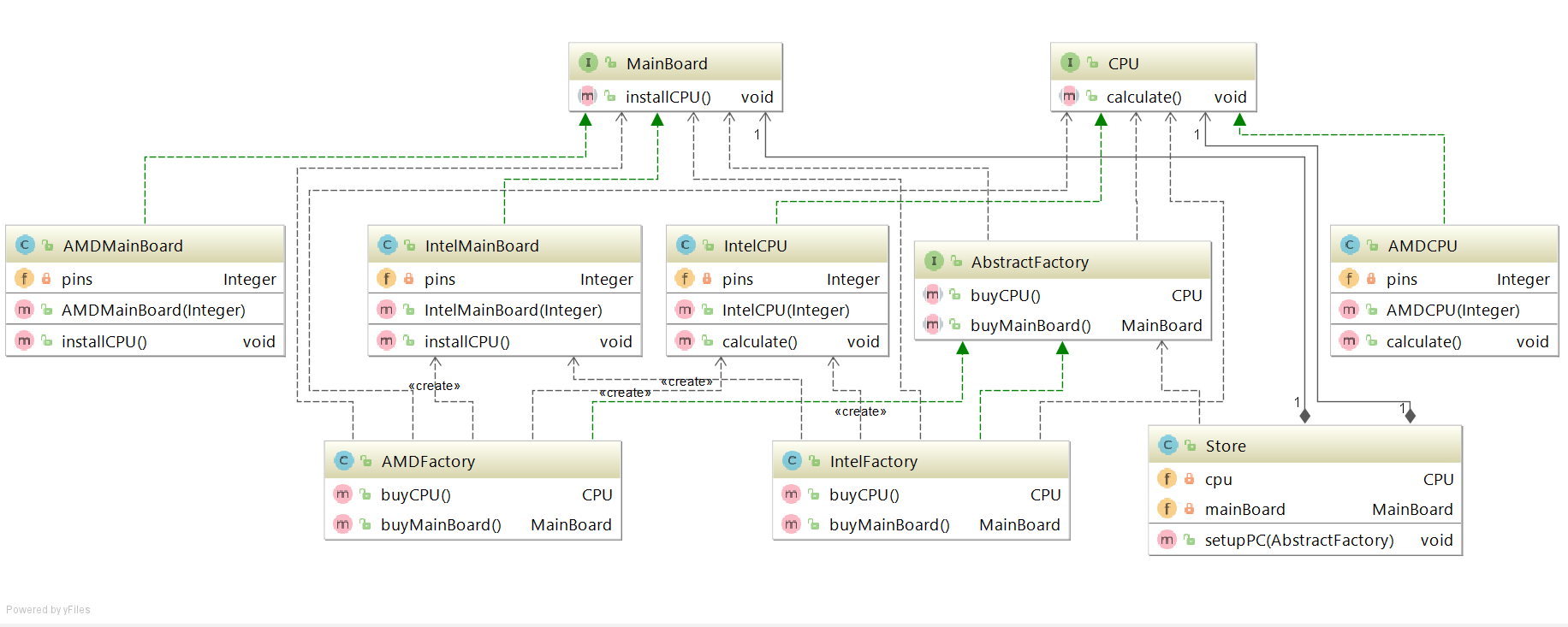Select the IntelFactory class title
Screen dimensions: 1568x627
[x=873, y=462]
